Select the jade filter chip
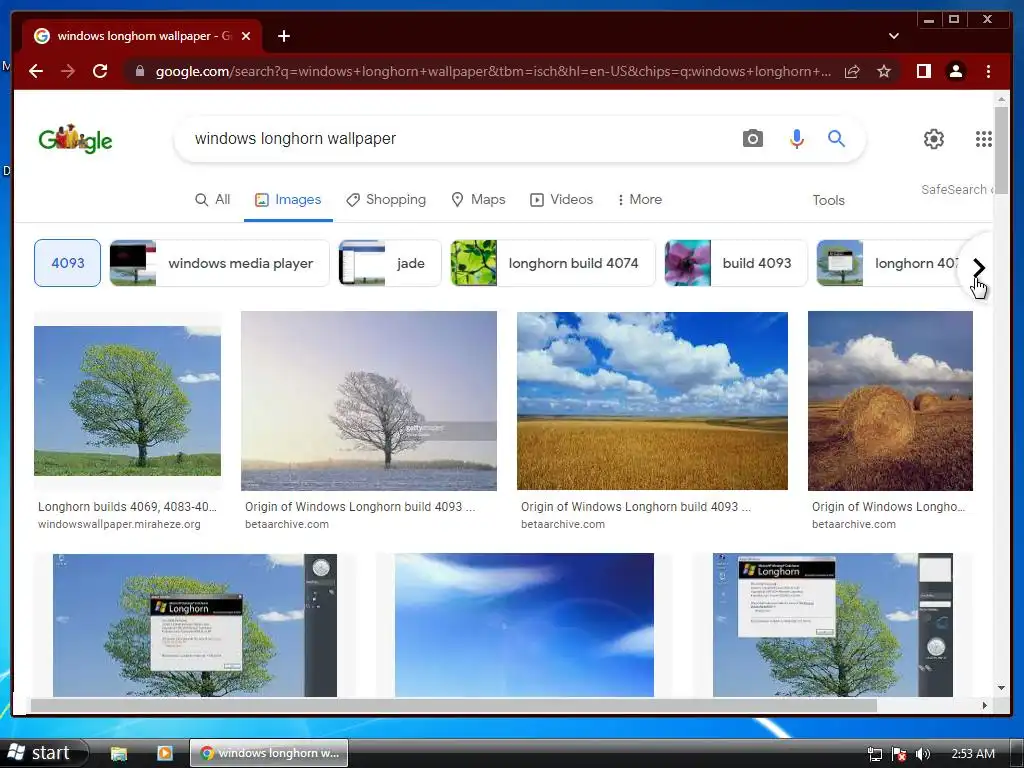The image size is (1024, 768). tap(390, 263)
